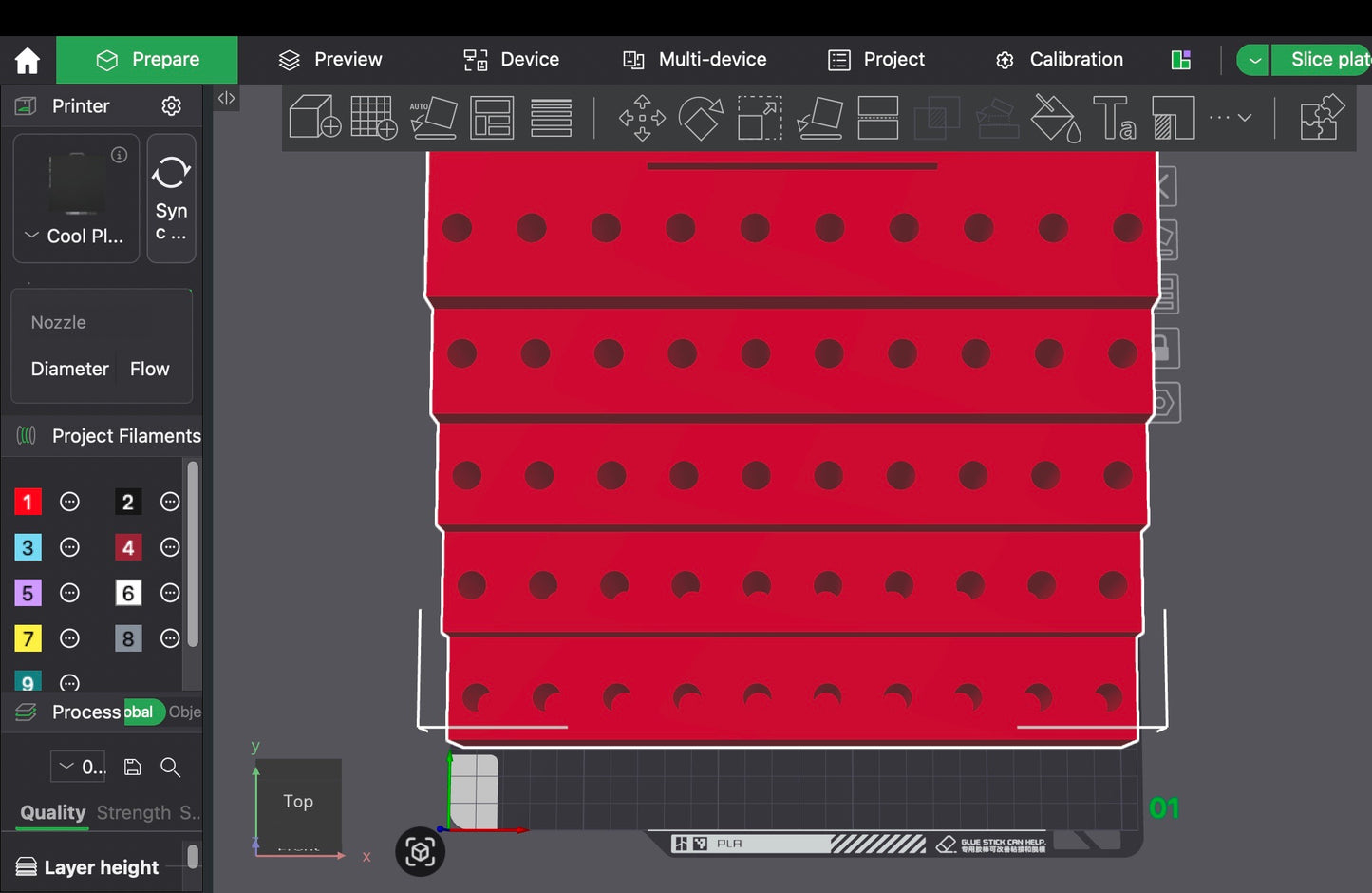Select the Scale tool
Image resolution: width=1372 pixels, height=893 pixels.
click(x=760, y=118)
